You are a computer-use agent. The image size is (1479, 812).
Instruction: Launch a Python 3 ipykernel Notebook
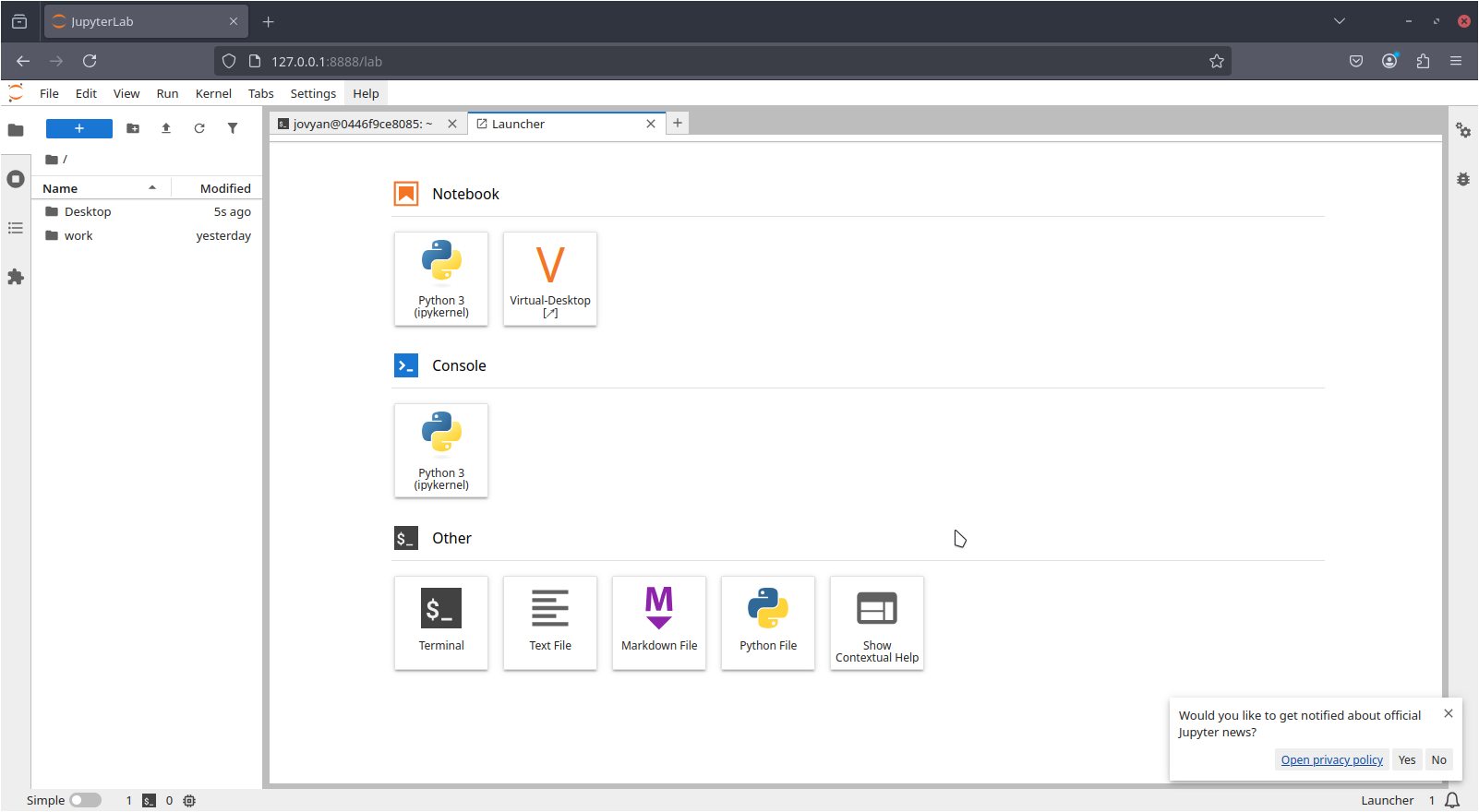[x=441, y=279]
